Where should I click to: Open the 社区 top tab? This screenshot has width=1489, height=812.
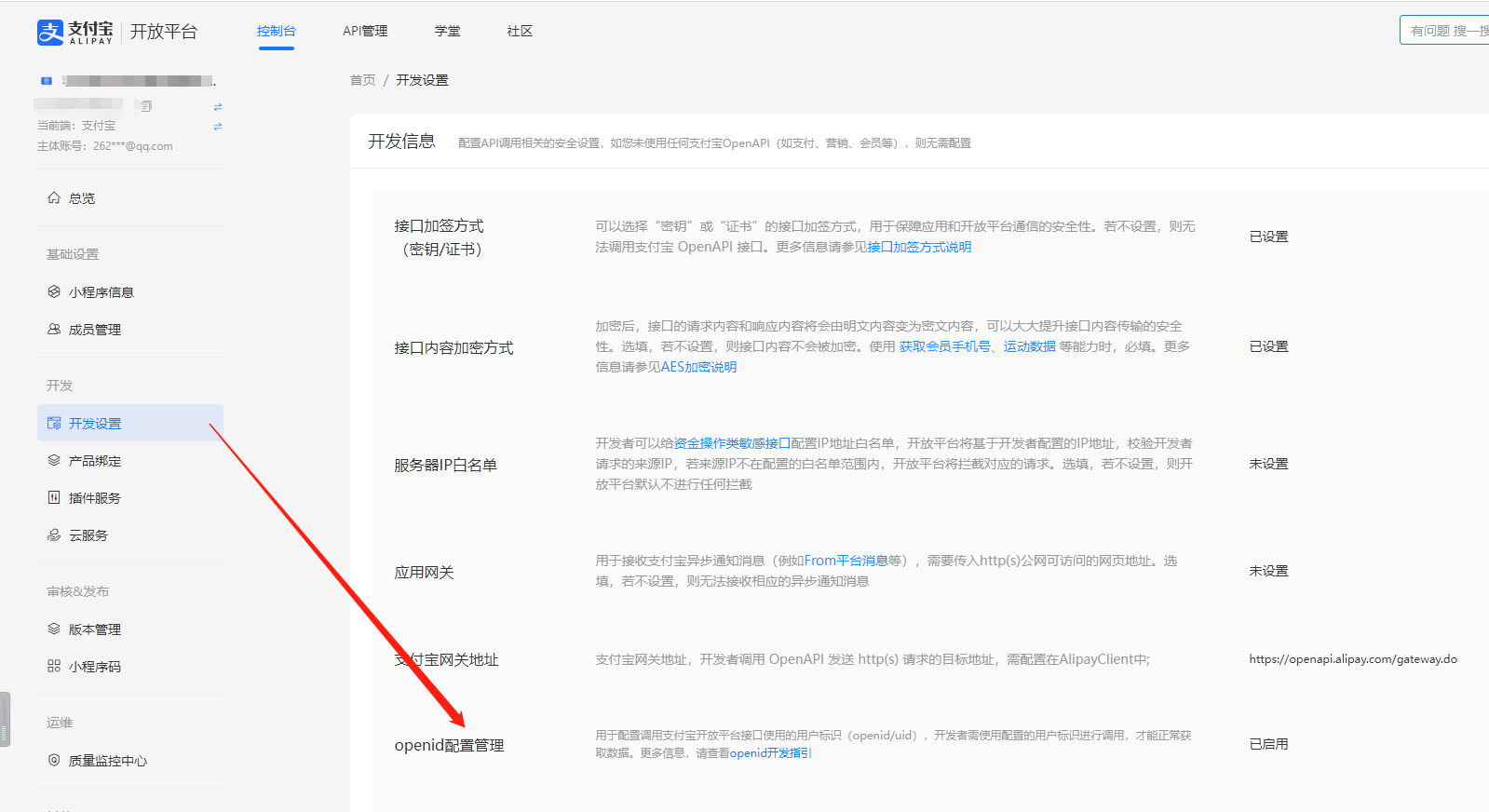tap(520, 32)
